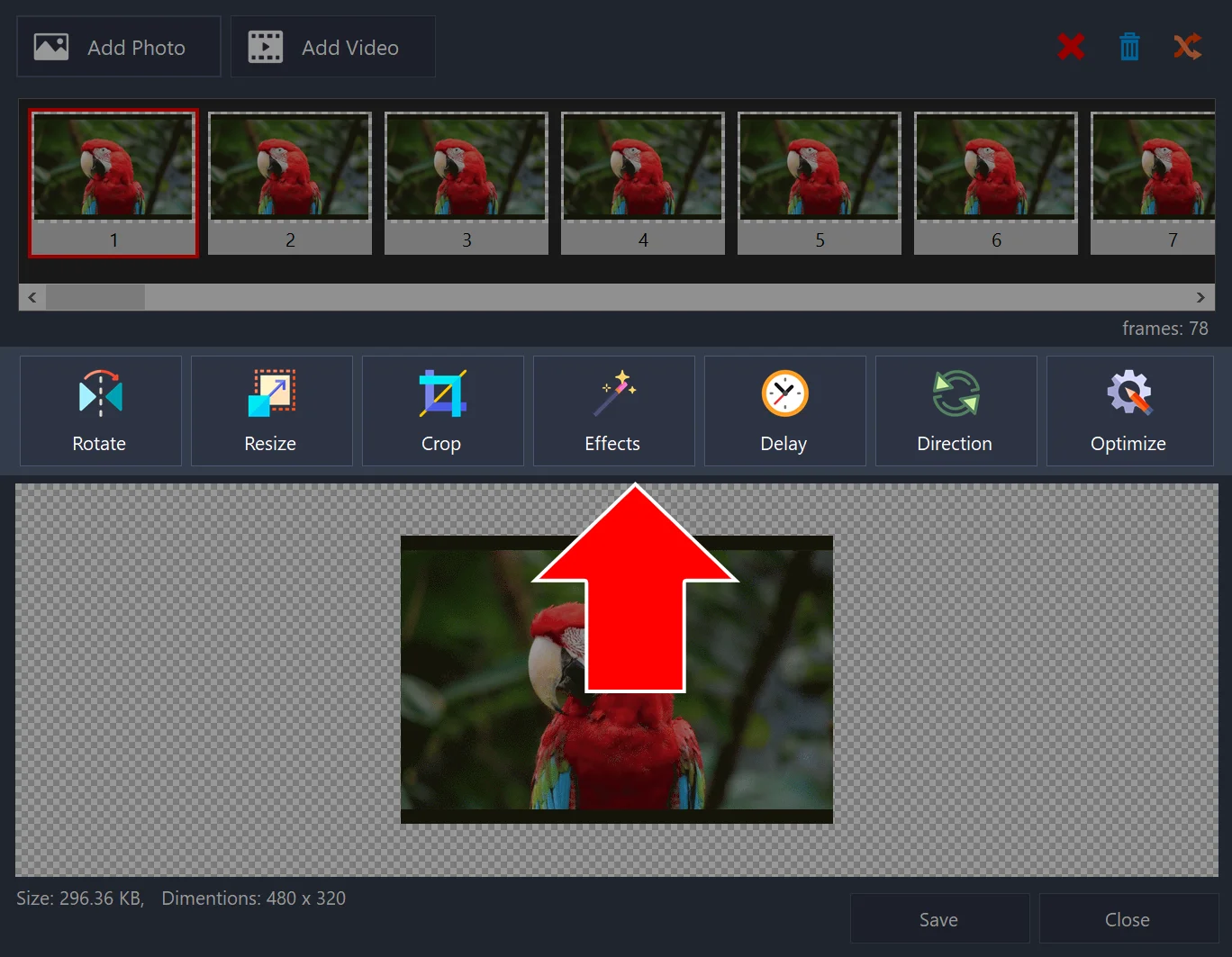Click the Close button

(1128, 919)
